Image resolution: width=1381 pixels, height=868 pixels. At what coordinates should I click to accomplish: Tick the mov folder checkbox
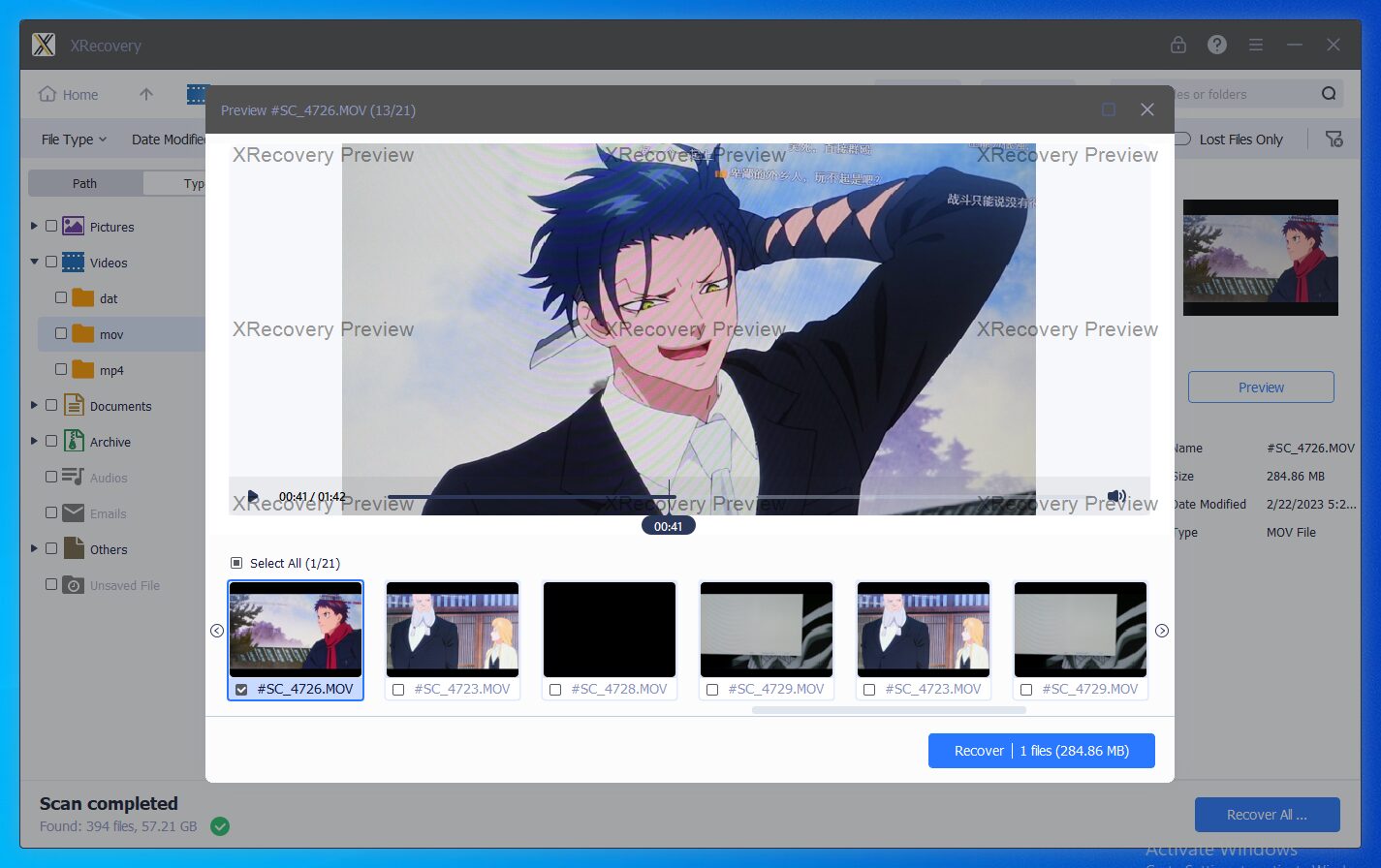click(x=61, y=333)
